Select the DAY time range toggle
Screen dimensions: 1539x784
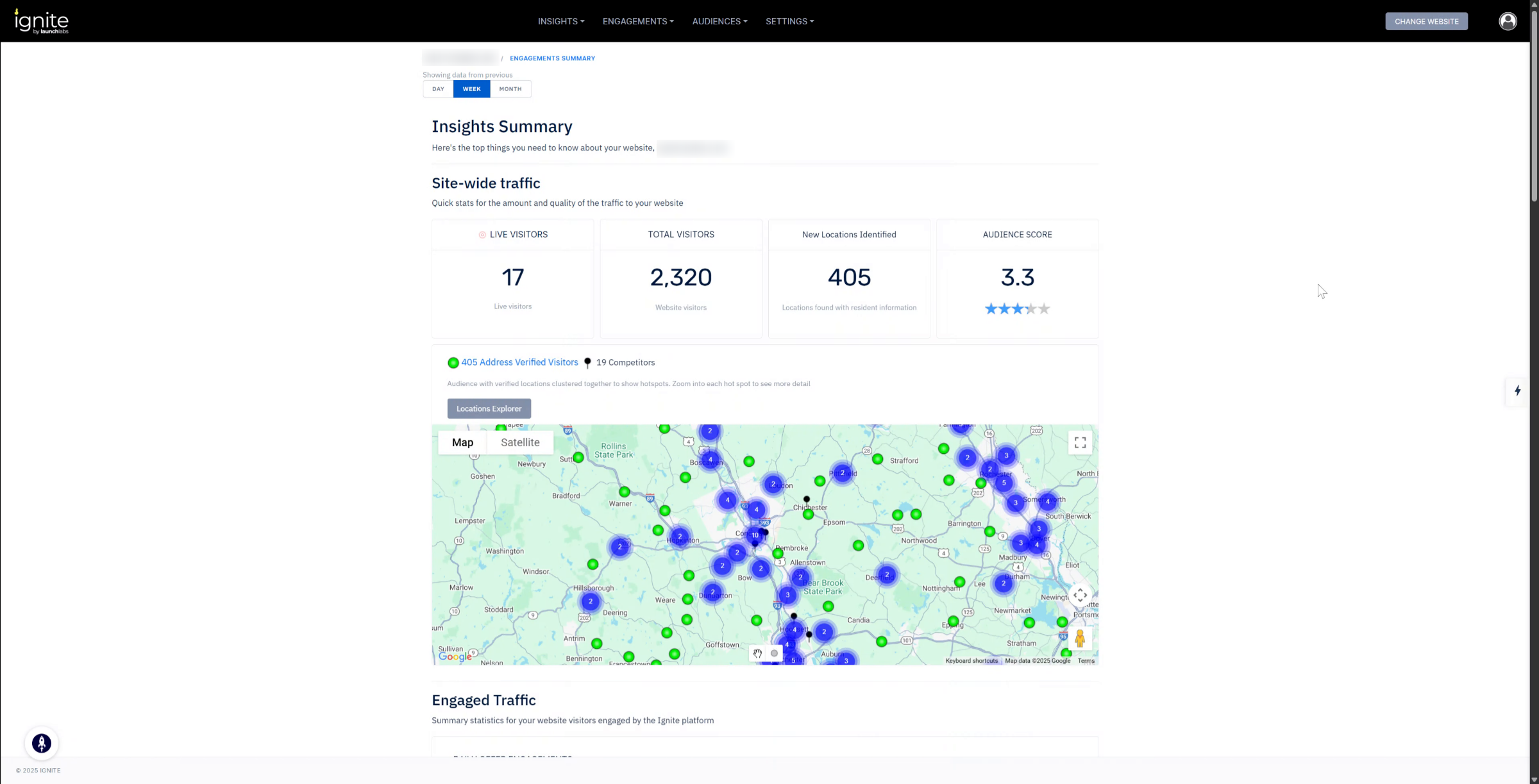click(x=438, y=89)
